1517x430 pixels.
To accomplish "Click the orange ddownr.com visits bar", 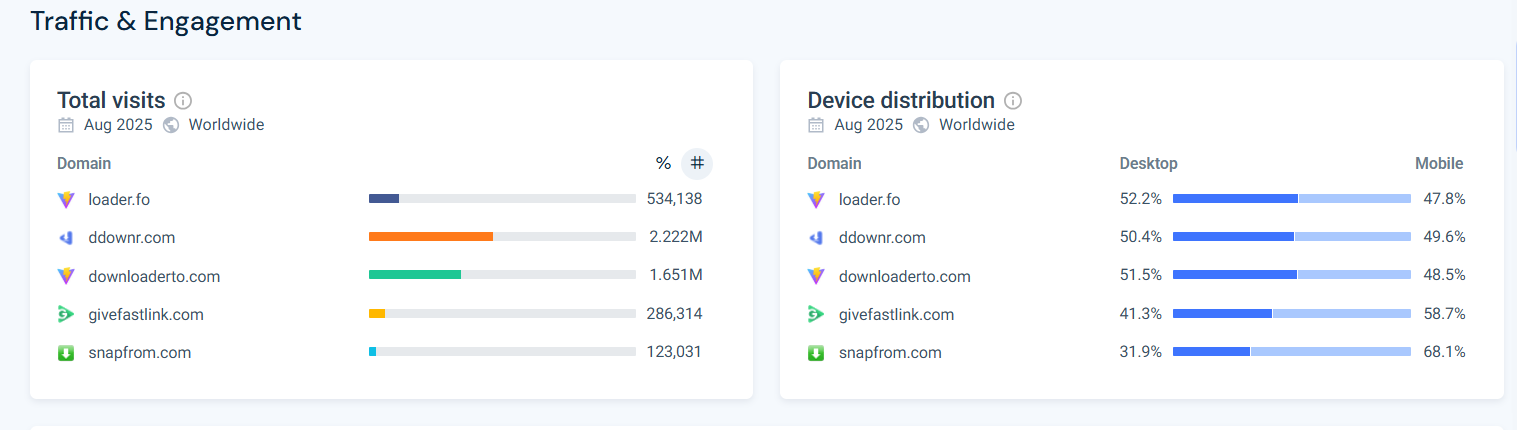I will [x=431, y=237].
